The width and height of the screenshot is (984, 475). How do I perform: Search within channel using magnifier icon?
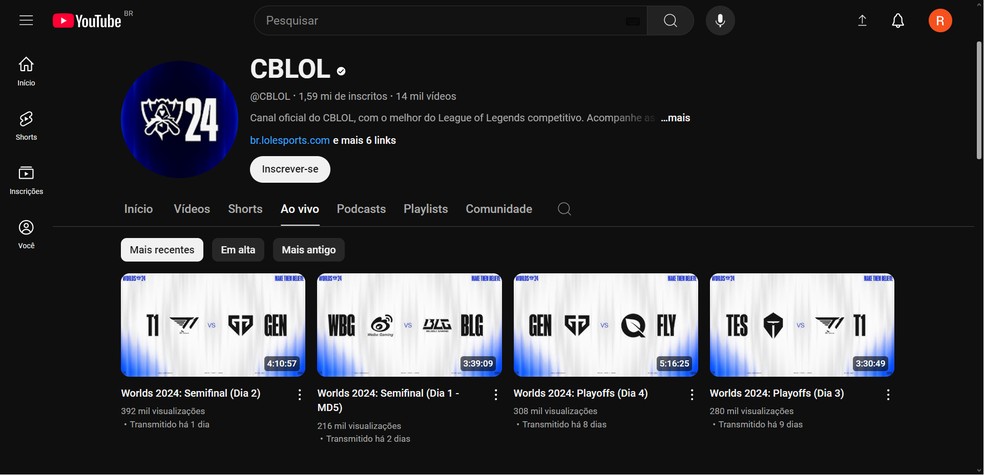click(564, 209)
